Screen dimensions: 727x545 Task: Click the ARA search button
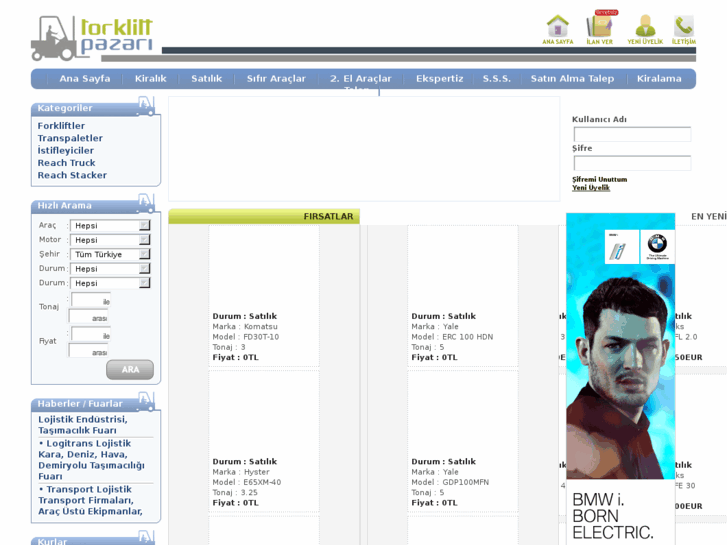pos(130,370)
